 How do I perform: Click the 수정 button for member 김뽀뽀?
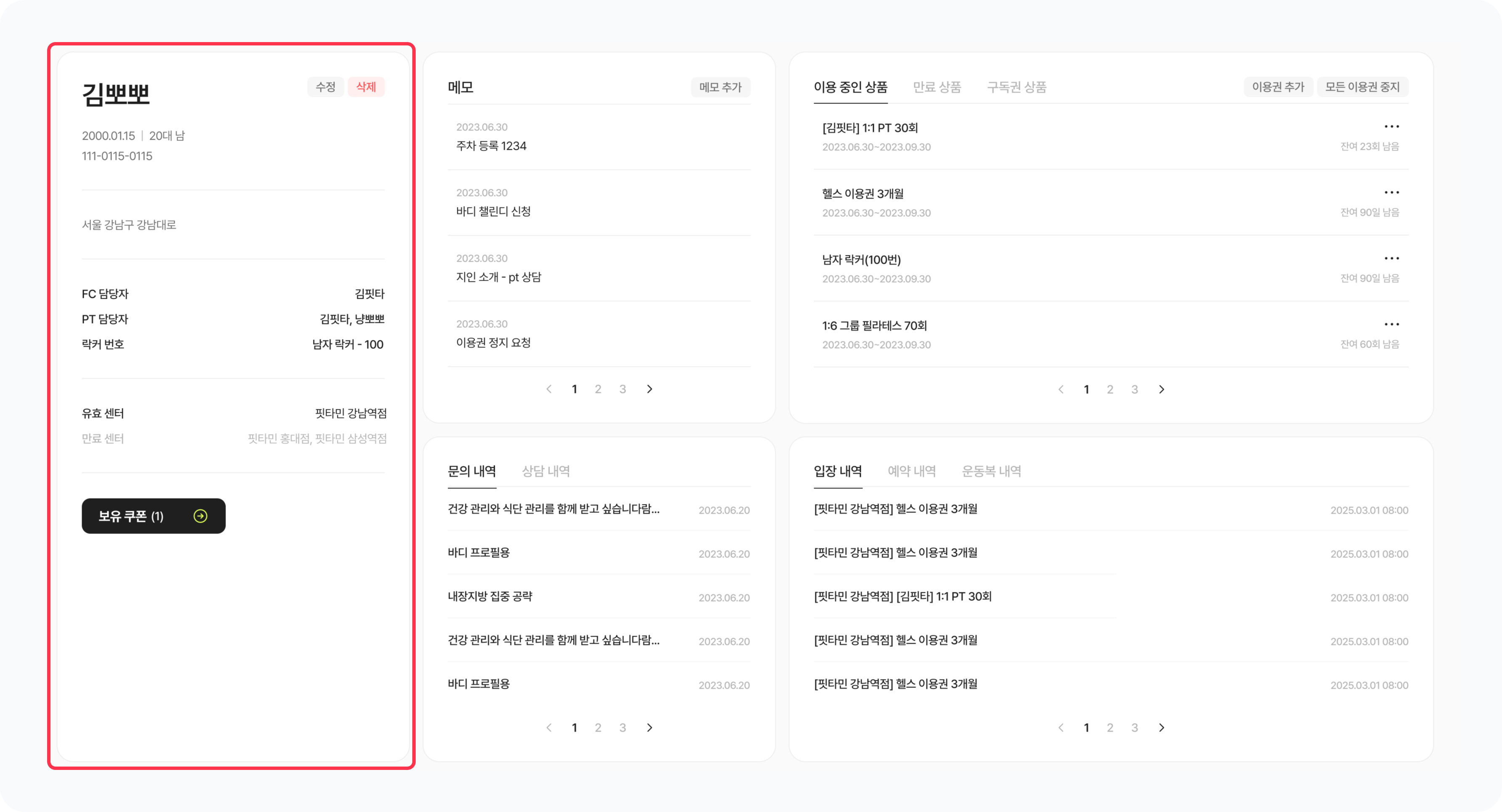tap(325, 87)
